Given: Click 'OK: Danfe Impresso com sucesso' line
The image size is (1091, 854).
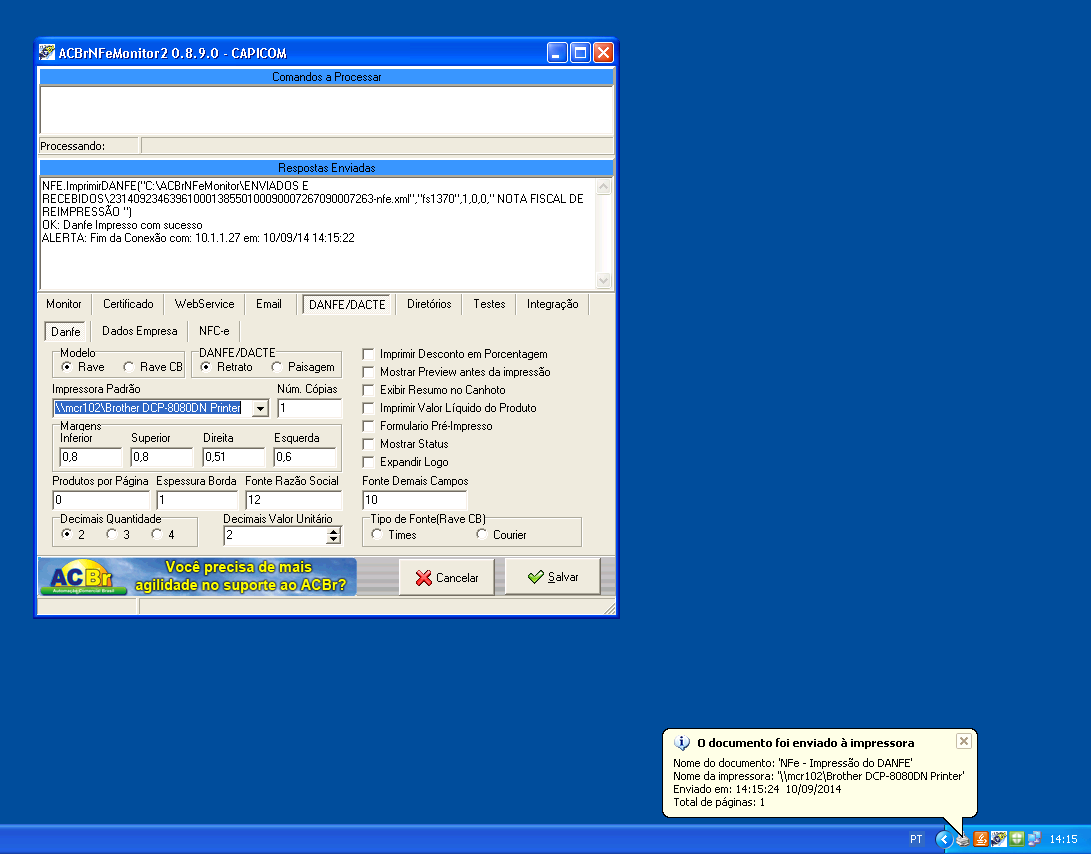Looking at the screenshot, I should coord(122,225).
